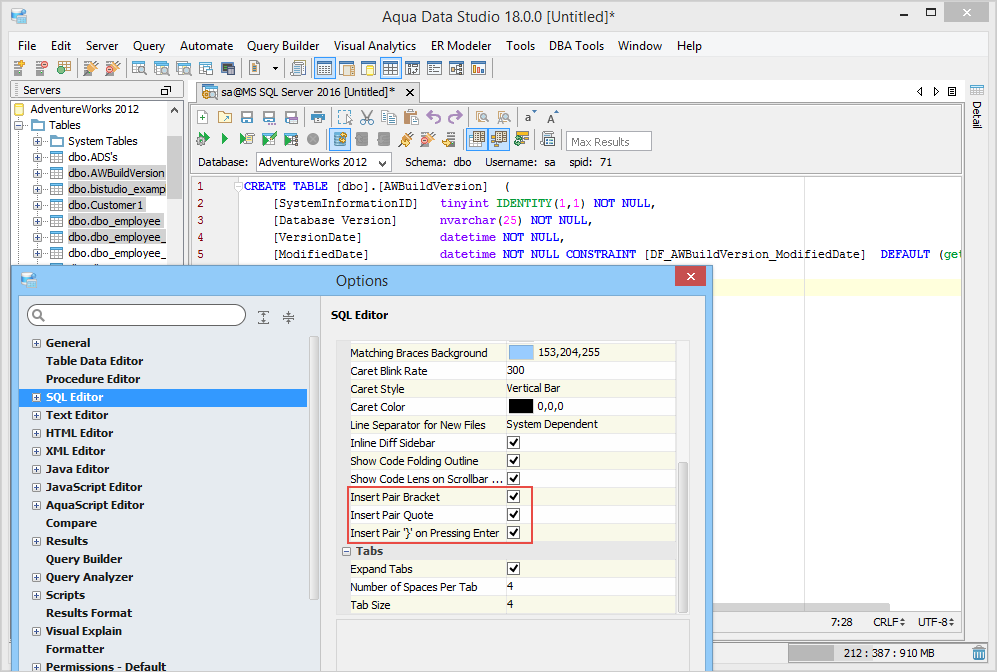Click the Delete Server icon in main toolbar

41,67
